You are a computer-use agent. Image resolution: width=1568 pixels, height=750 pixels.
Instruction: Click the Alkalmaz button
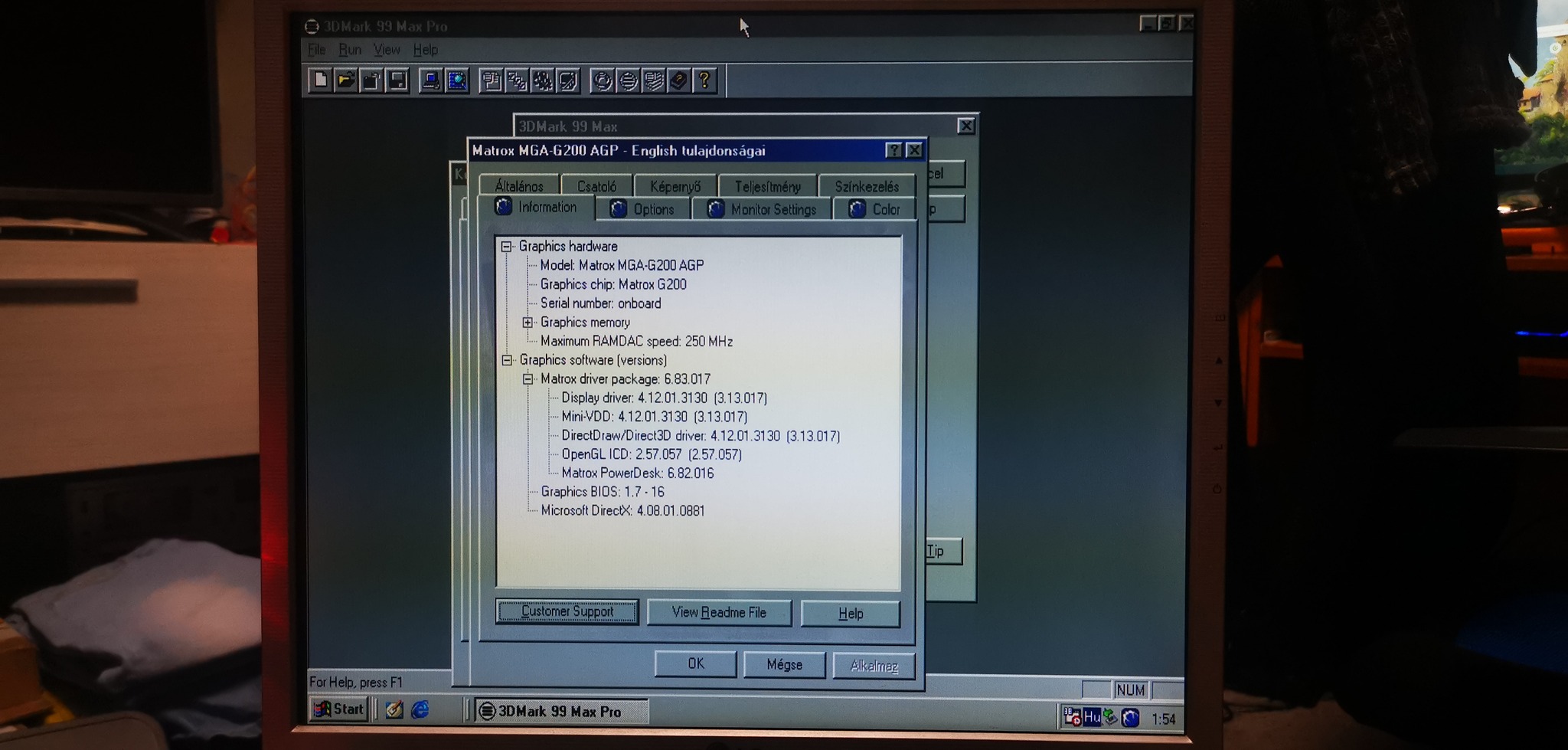(x=874, y=665)
